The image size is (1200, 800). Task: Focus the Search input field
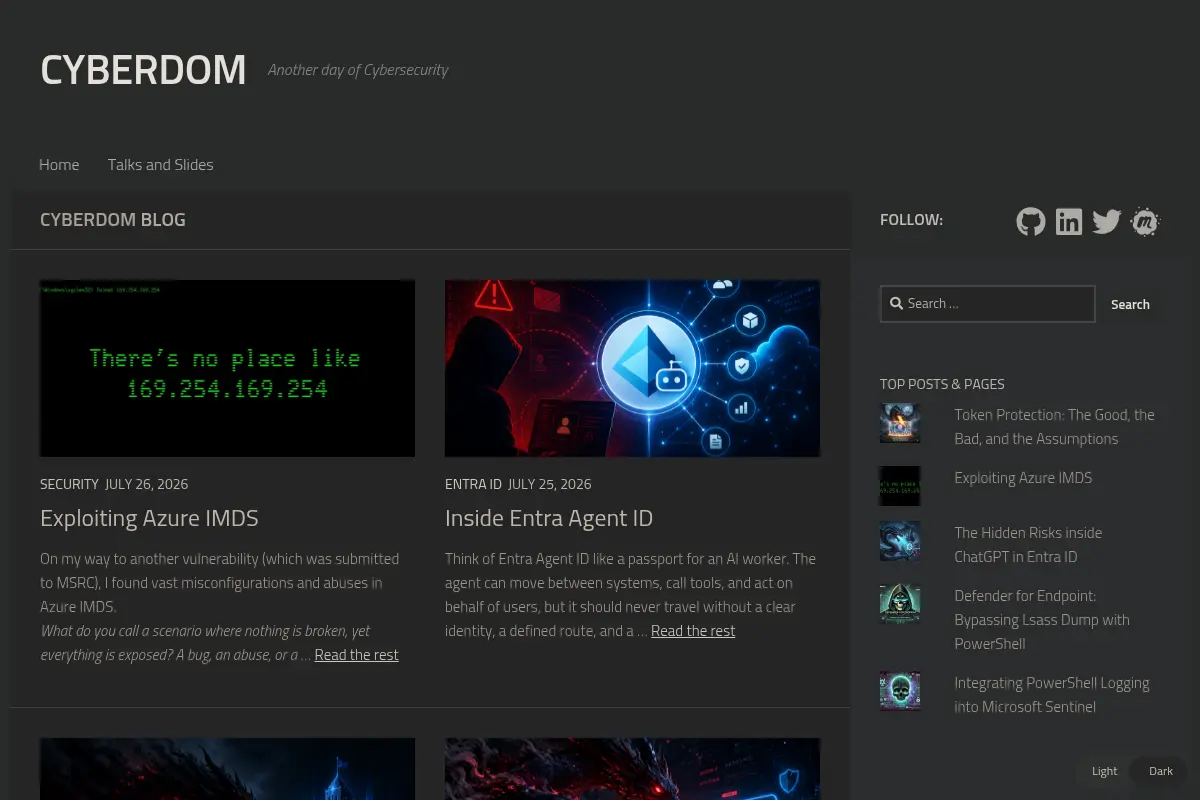click(x=988, y=304)
